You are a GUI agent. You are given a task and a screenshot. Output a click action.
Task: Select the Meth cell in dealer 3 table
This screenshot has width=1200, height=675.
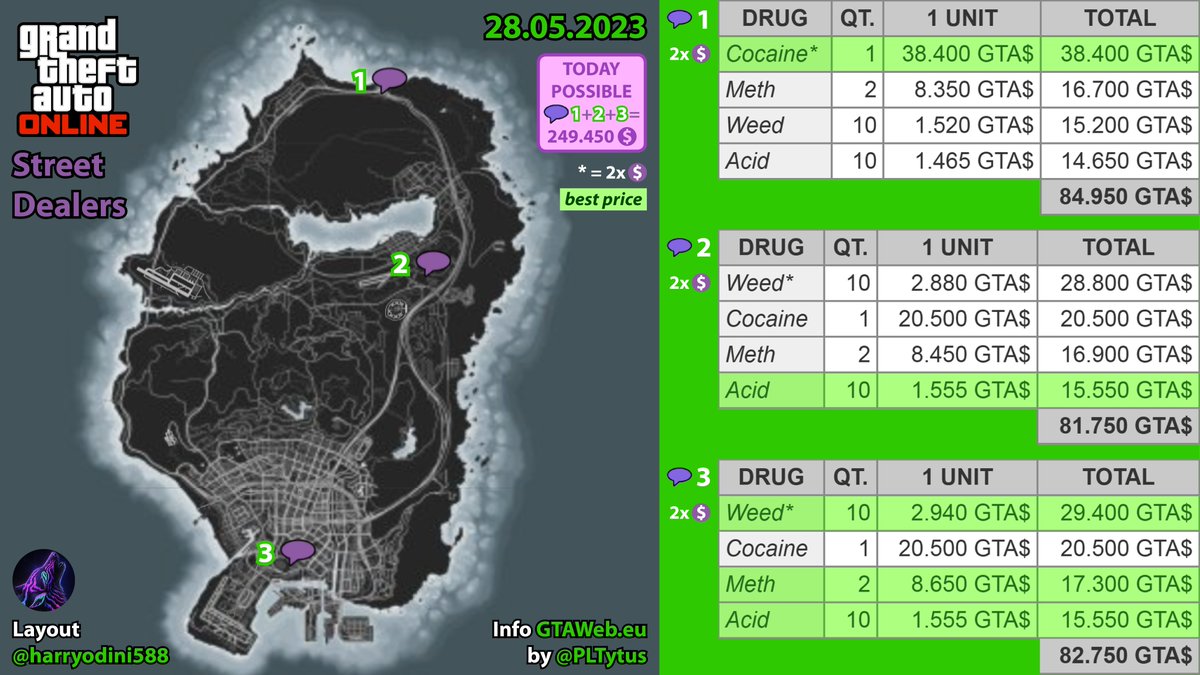tap(771, 585)
